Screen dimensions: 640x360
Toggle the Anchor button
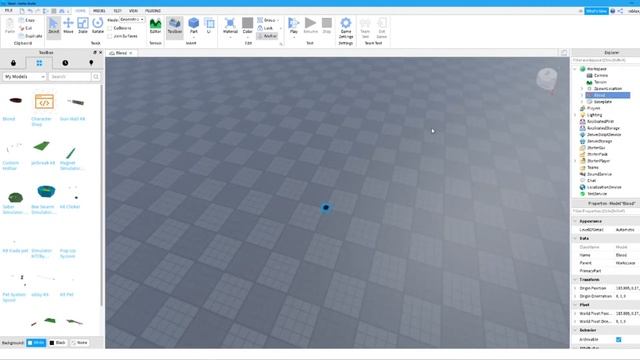[267, 36]
